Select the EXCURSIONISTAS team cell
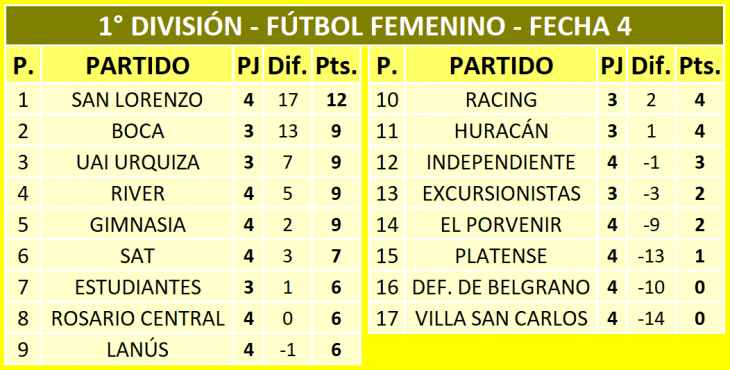The width and height of the screenshot is (730, 370). click(501, 193)
